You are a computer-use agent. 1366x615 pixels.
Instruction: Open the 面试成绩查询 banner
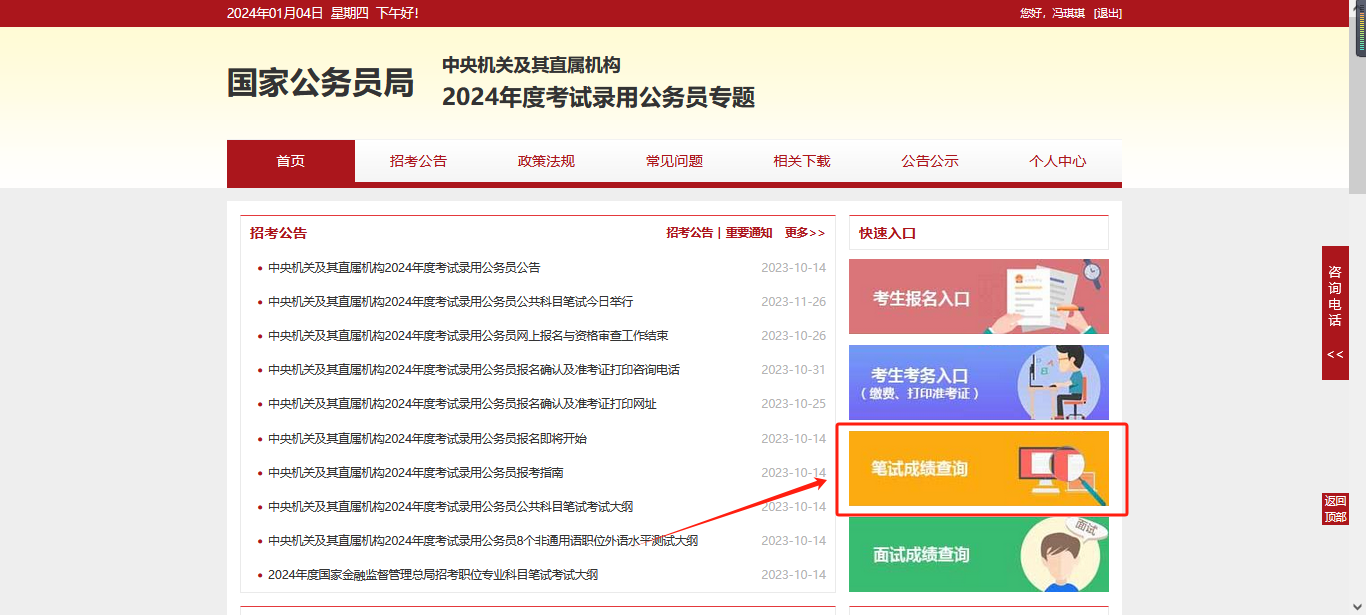coord(979,555)
